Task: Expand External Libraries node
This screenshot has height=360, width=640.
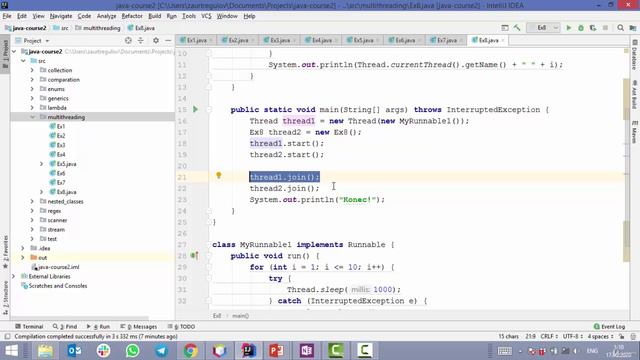Action: [x=13, y=276]
